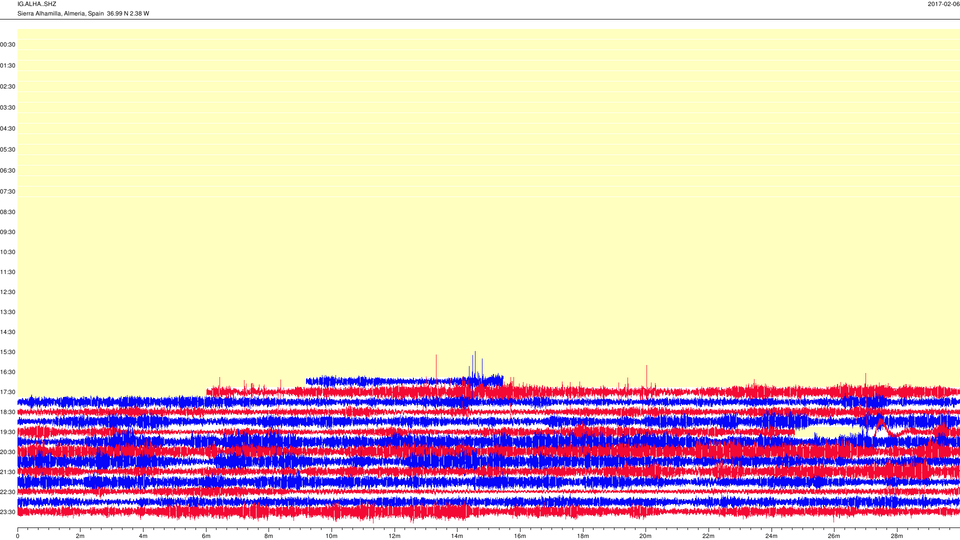Screen dimensions: 960x540
Task: Select the 17:30 time row label
Action: pos(7,392)
